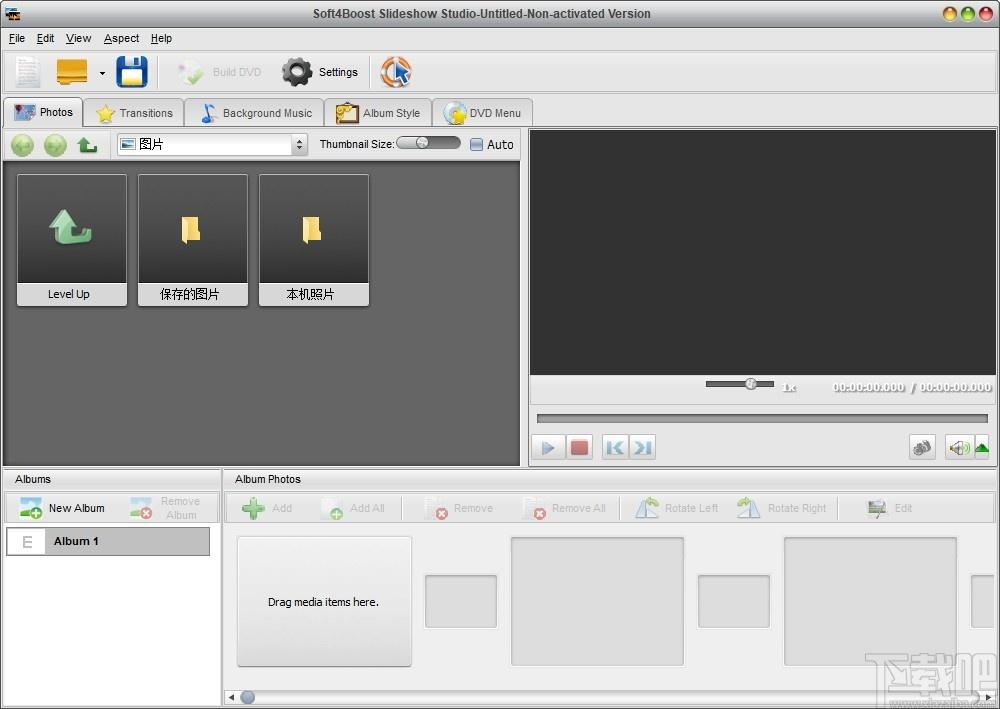Viewport: 1000px width, 709px height.
Task: Open the dropdown arrow beside Open project
Action: pos(102,73)
